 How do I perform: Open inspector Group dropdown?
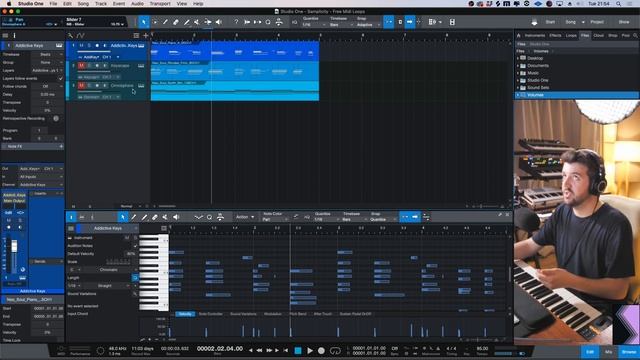pos(48,62)
